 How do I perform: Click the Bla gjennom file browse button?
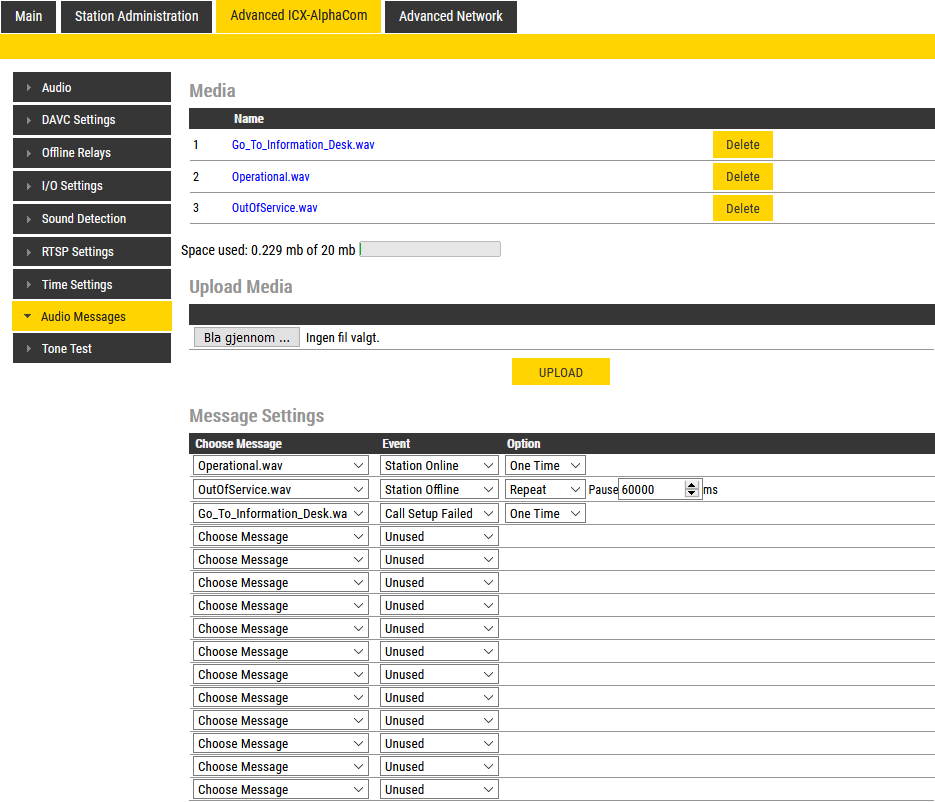[246, 338]
